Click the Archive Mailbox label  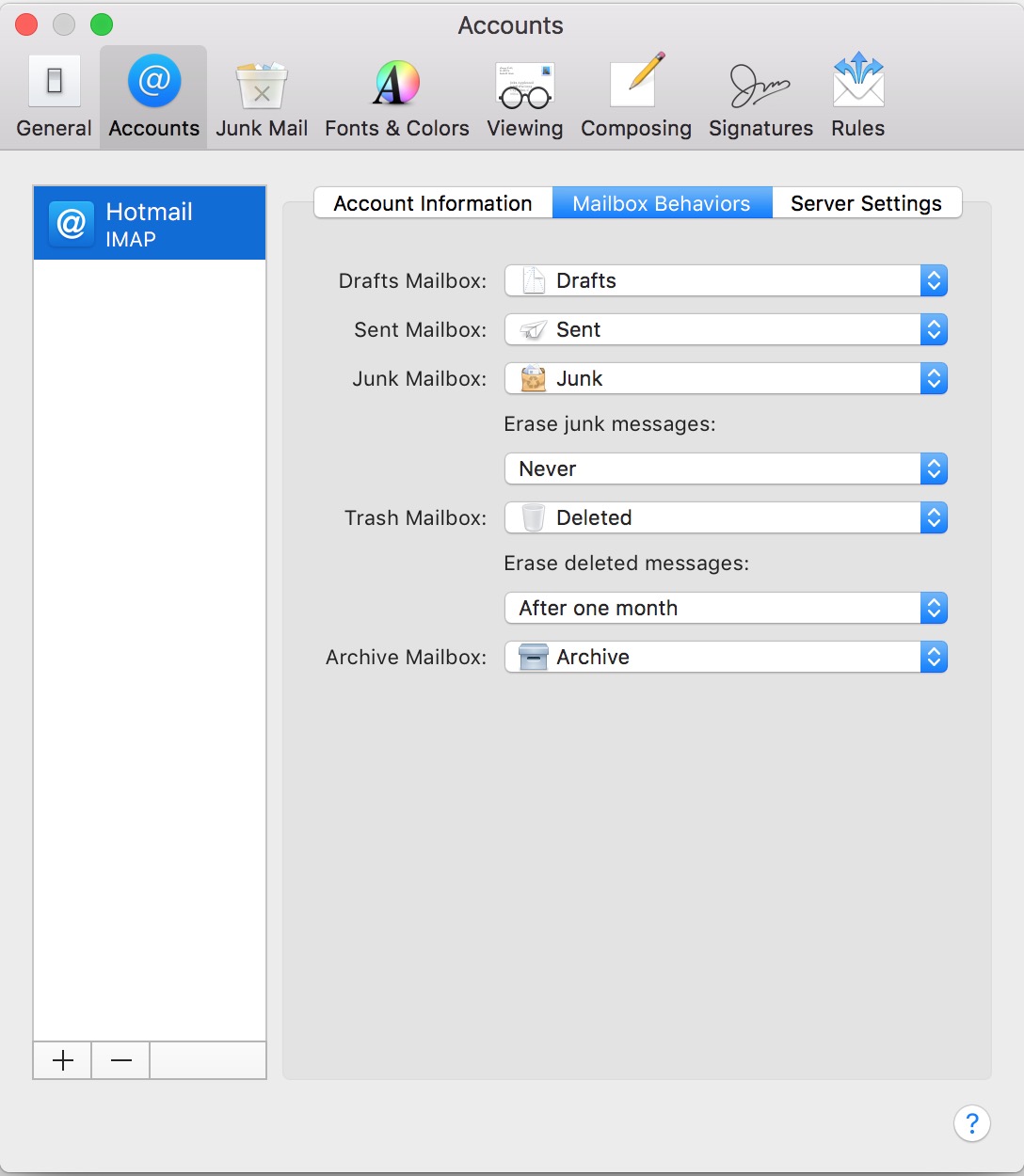pos(406,657)
